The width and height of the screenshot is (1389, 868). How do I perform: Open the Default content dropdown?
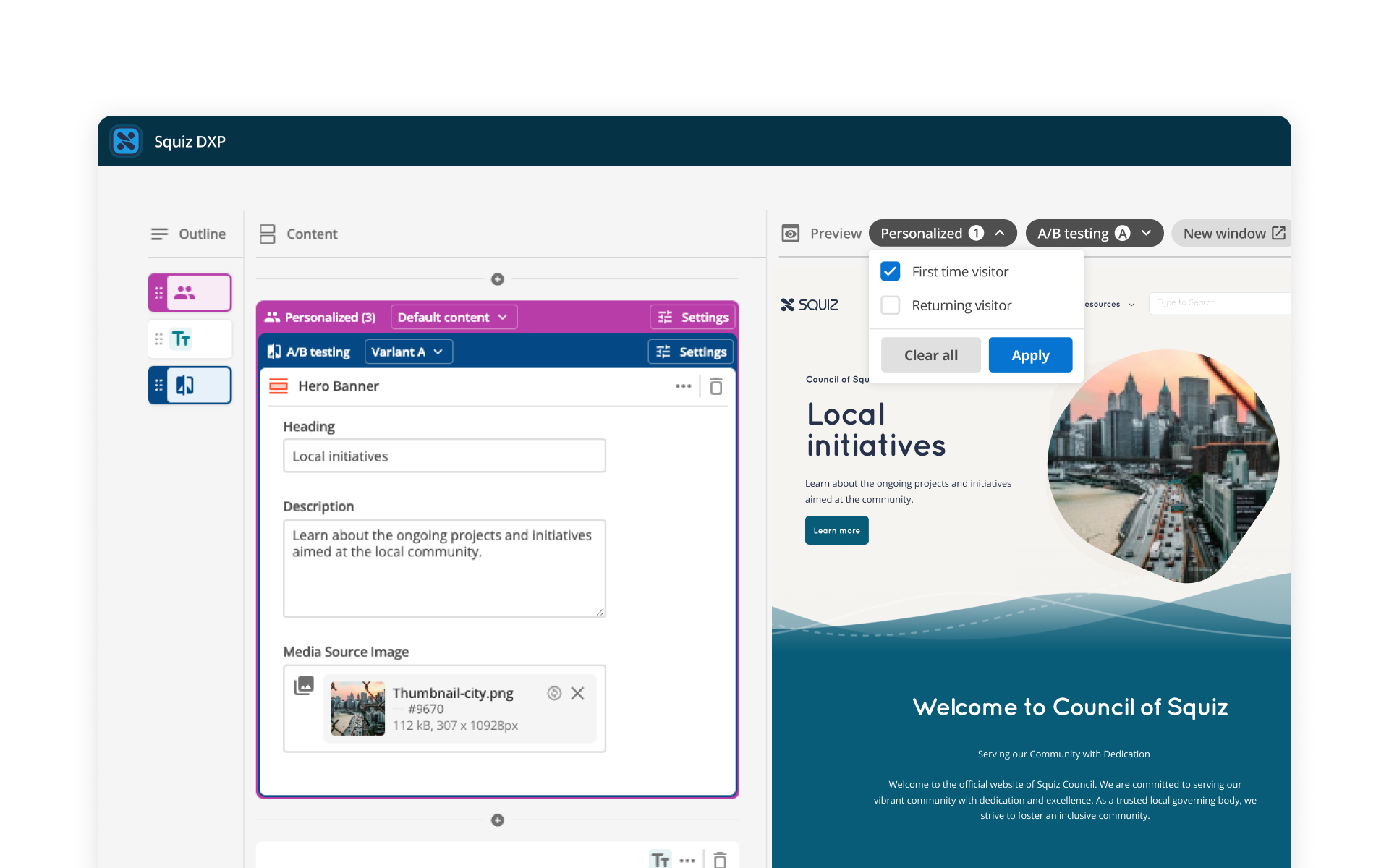(453, 317)
